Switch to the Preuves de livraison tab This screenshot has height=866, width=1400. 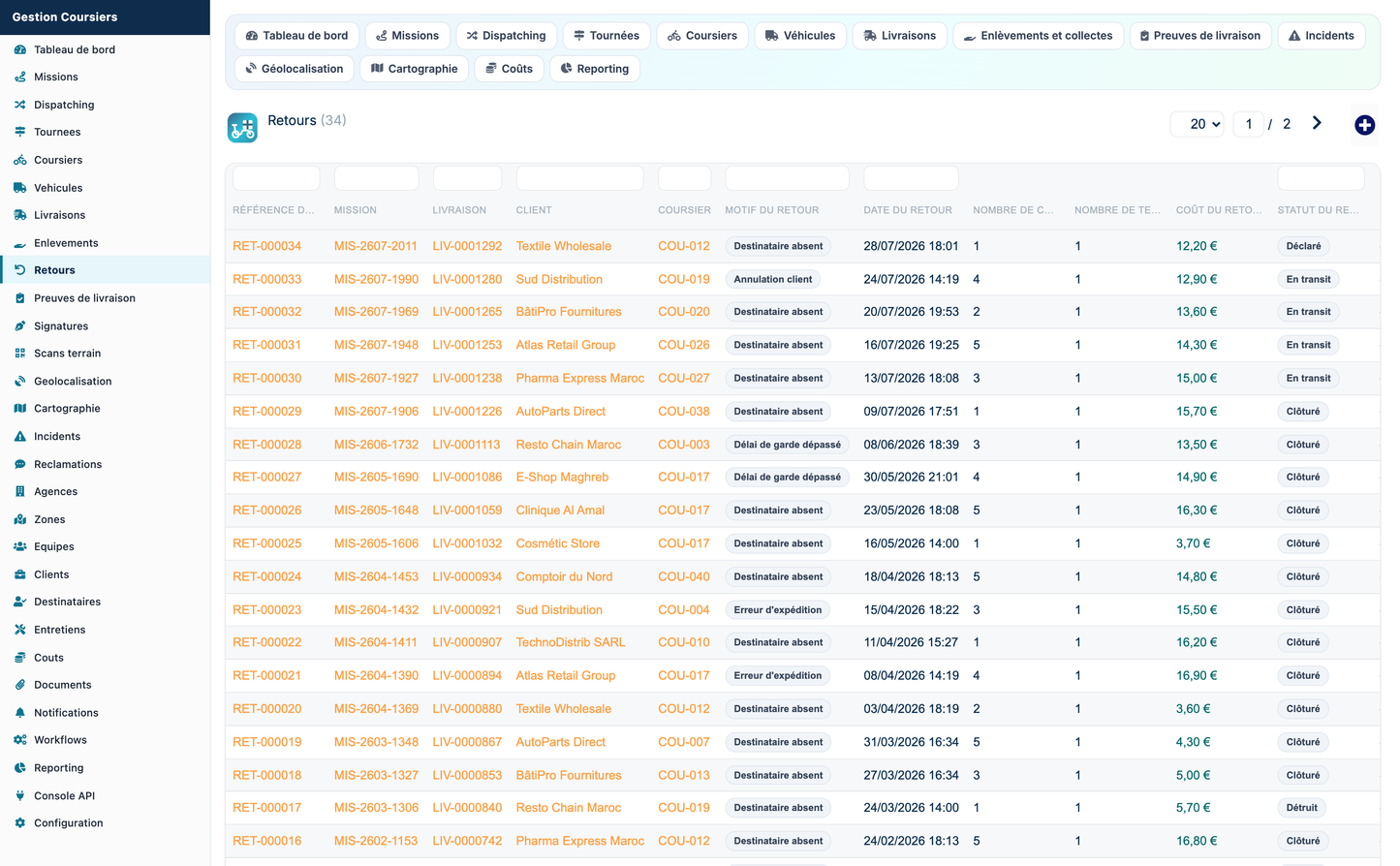click(1199, 36)
